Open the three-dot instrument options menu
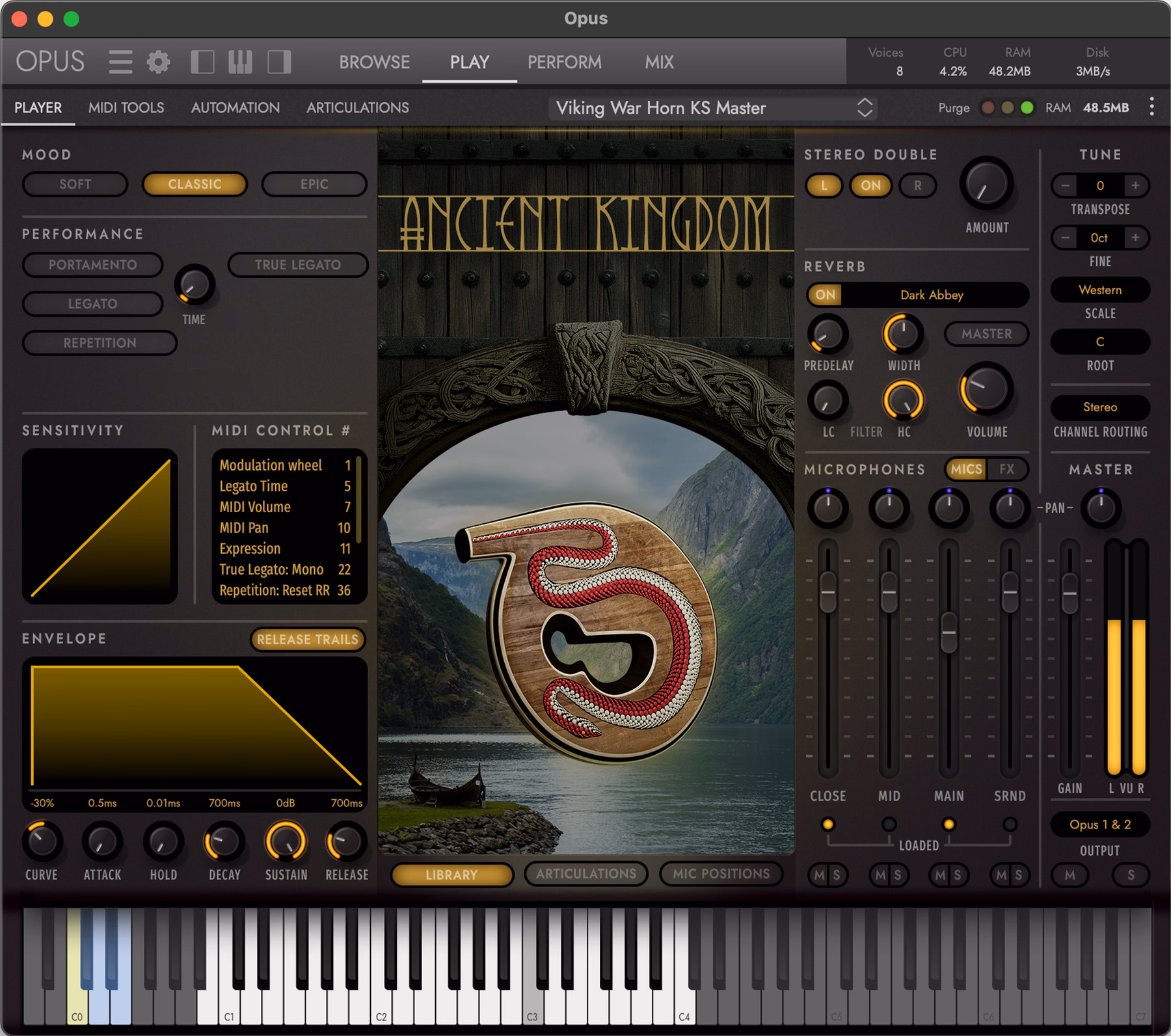Viewport: 1171px width, 1036px height. 1151,107
